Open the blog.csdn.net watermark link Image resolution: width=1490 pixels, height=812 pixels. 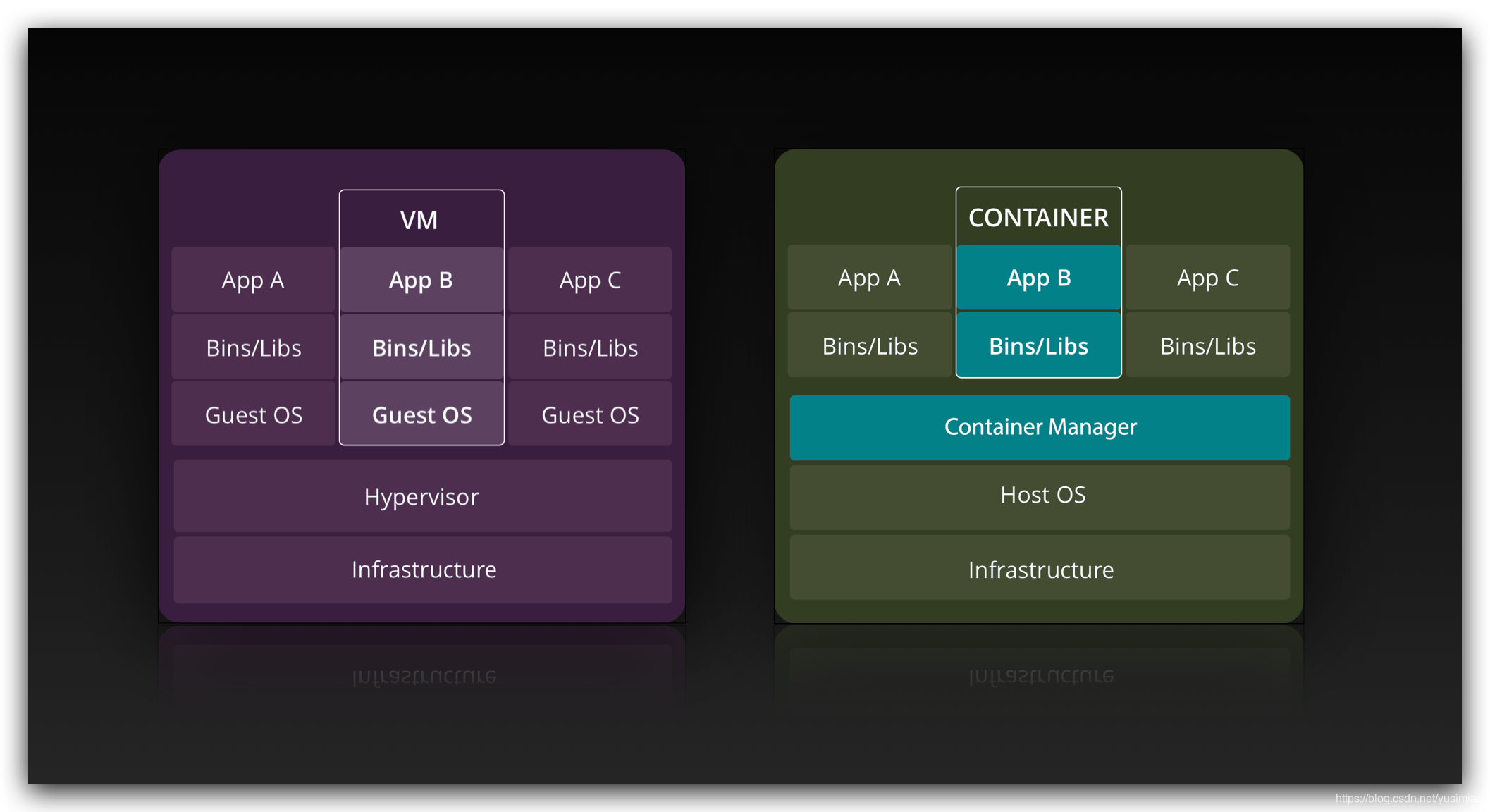[x=1408, y=798]
